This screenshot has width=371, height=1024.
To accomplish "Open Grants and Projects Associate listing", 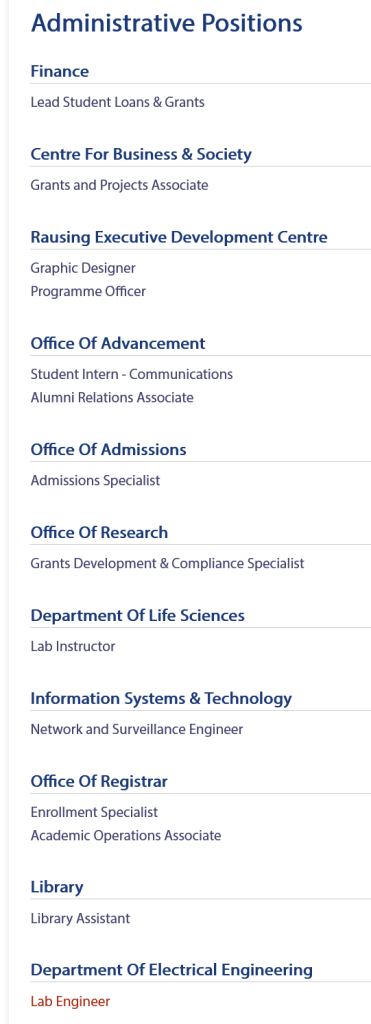I will click(120, 185).
